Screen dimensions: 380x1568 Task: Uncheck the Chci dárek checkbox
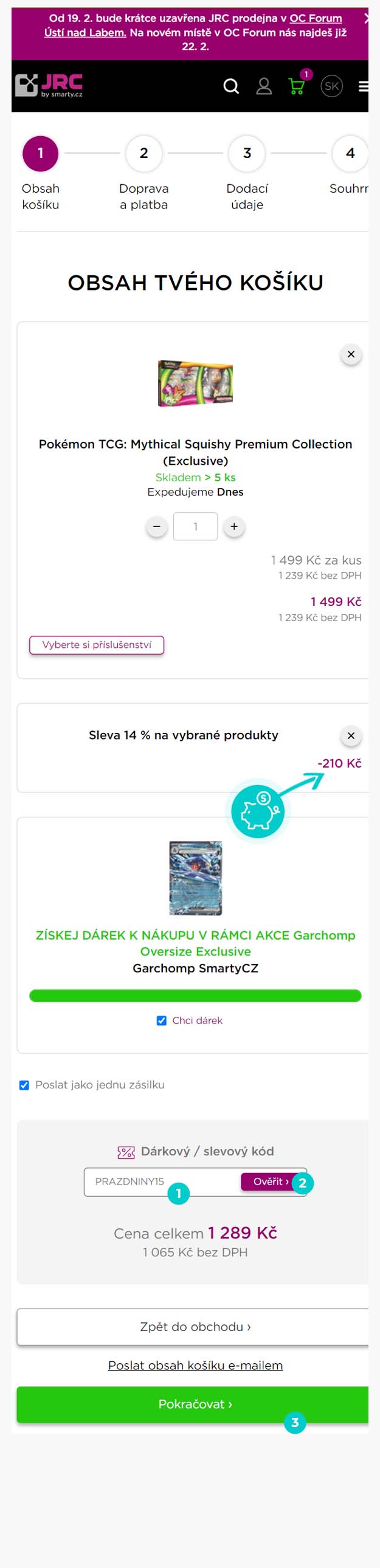click(161, 1021)
